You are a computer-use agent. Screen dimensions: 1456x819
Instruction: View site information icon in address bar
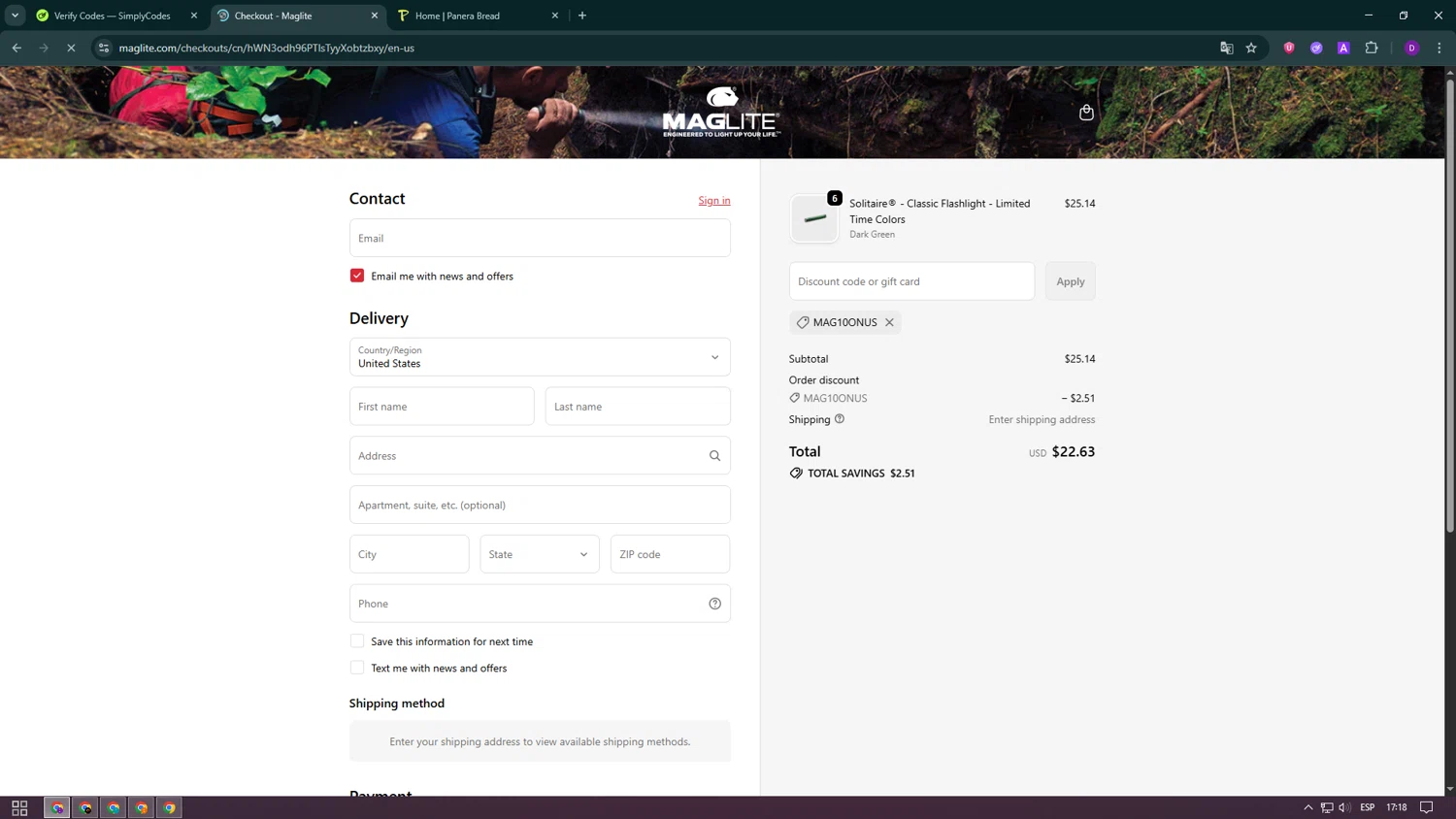click(104, 48)
